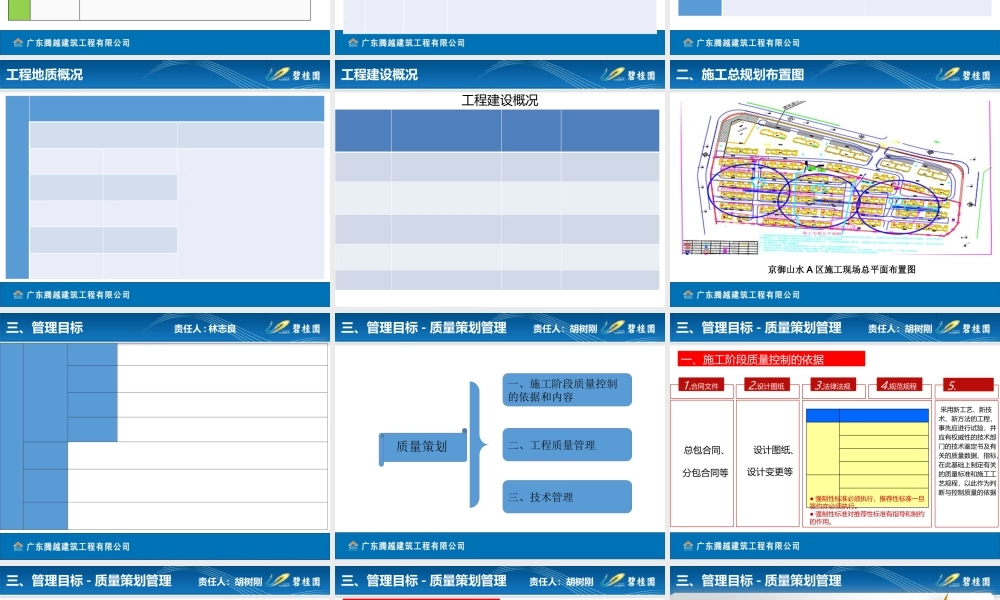Click the house icon in 施工总规划布置图 slide footer

688,295
